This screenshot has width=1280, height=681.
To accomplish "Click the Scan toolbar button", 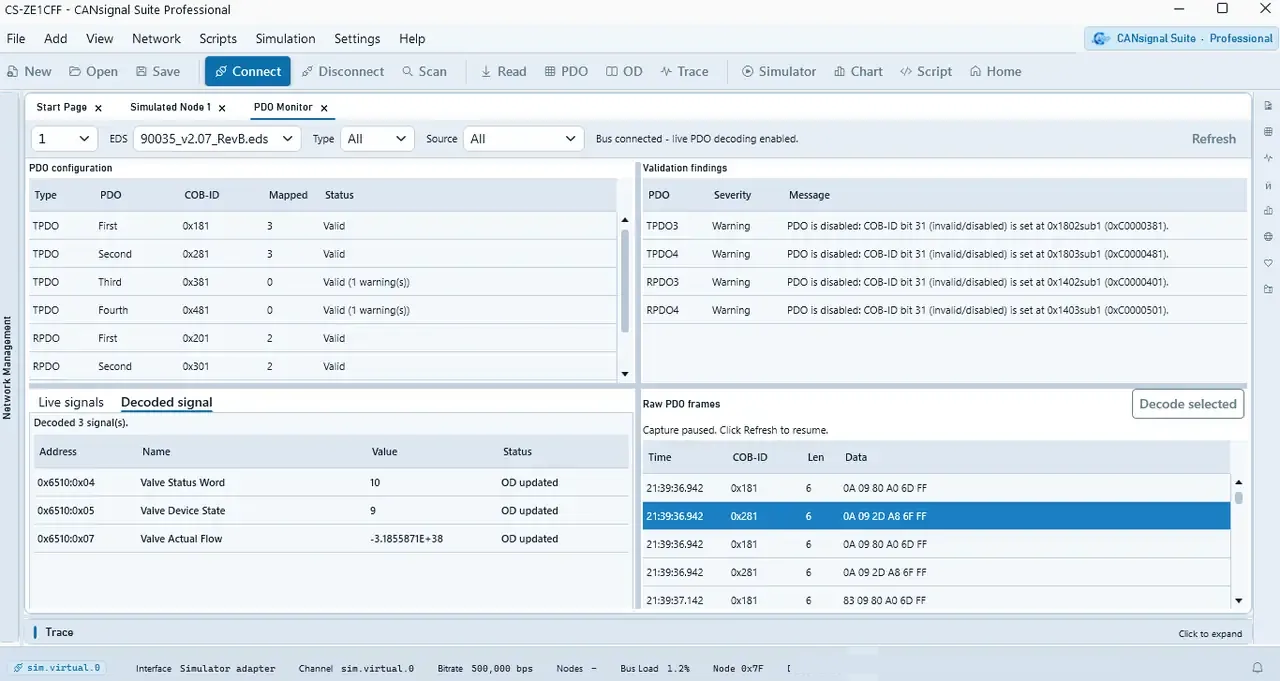I will (425, 71).
